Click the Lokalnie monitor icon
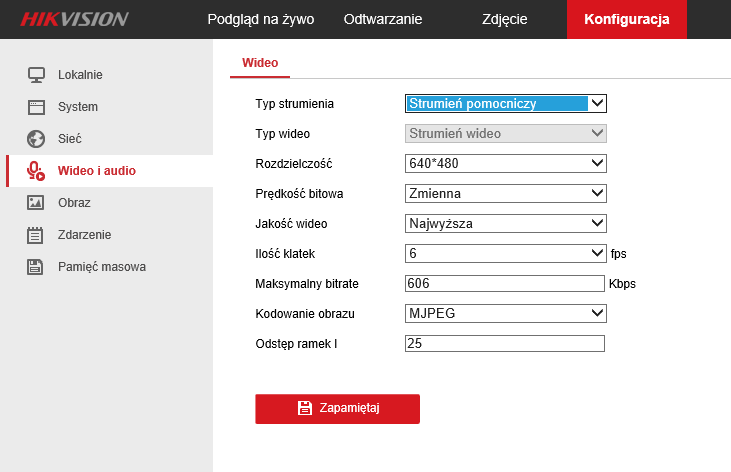Viewport: 731px width, 472px height. pos(36,75)
